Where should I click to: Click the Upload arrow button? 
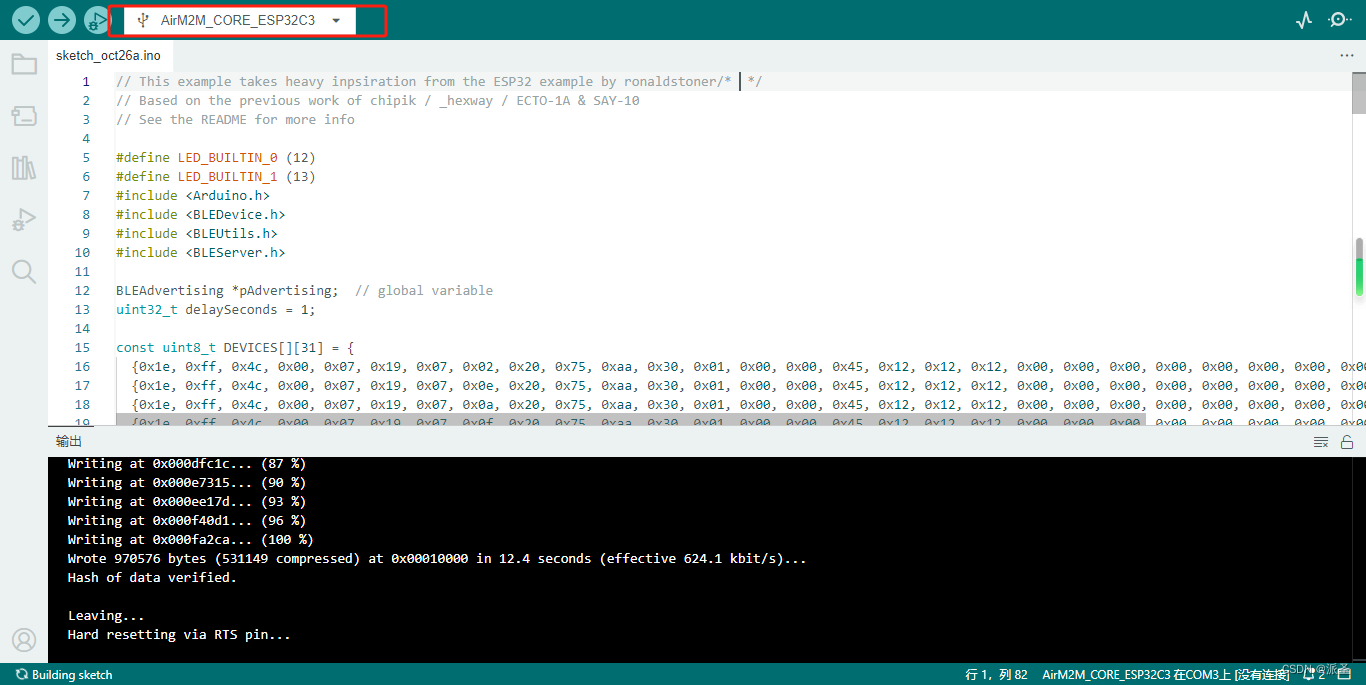[62, 19]
